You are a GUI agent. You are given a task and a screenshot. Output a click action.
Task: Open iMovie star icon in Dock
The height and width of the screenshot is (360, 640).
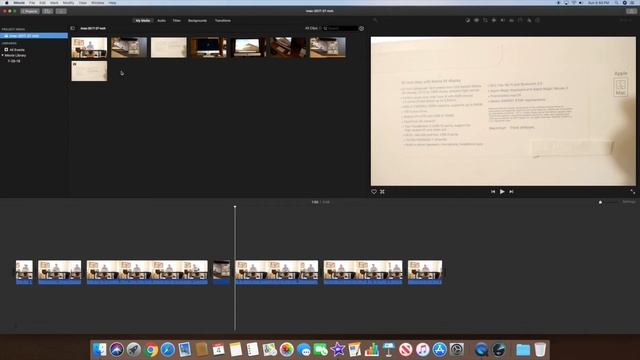coord(338,350)
